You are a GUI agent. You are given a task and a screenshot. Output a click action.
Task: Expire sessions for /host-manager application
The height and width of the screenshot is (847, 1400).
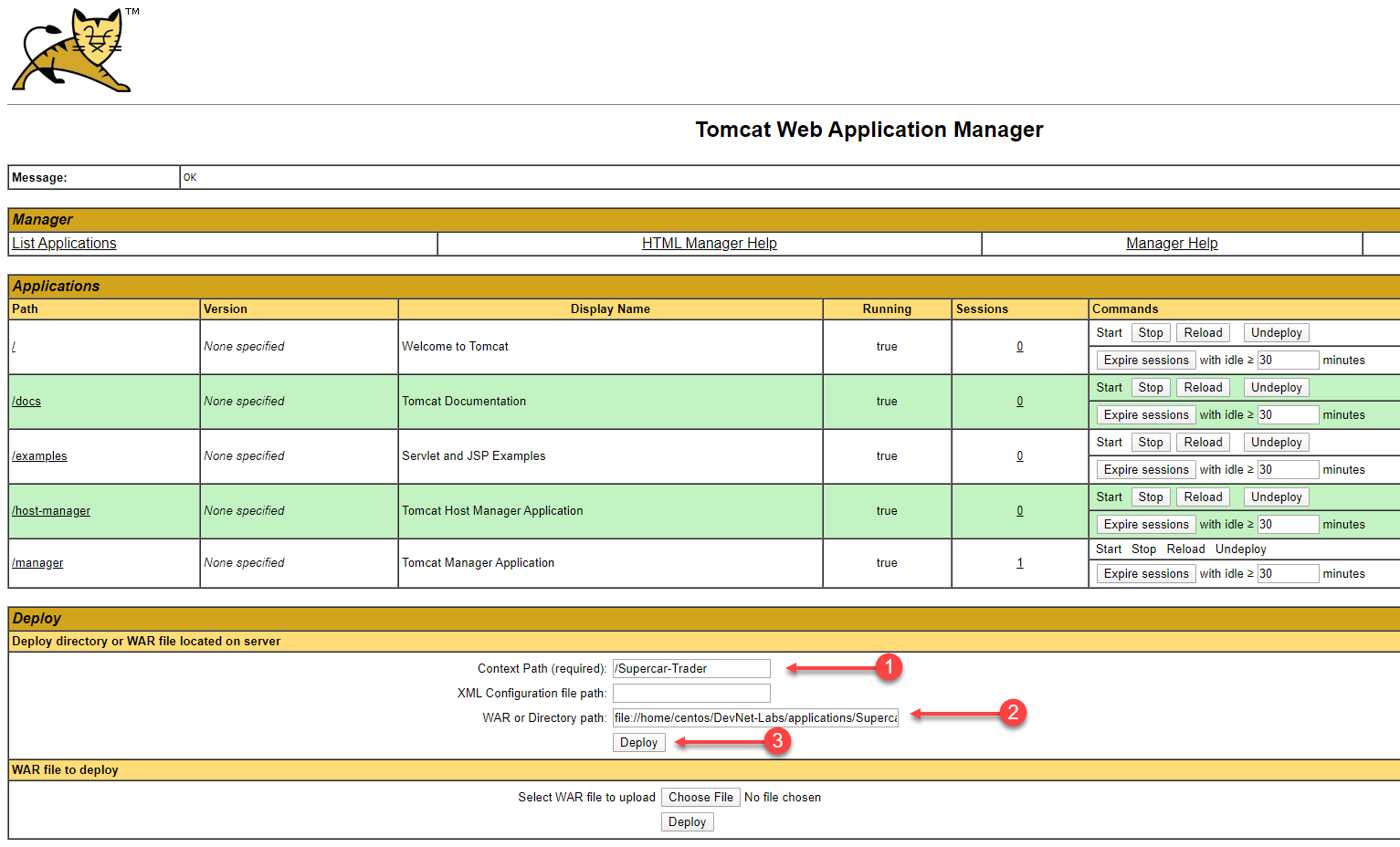tap(1146, 525)
